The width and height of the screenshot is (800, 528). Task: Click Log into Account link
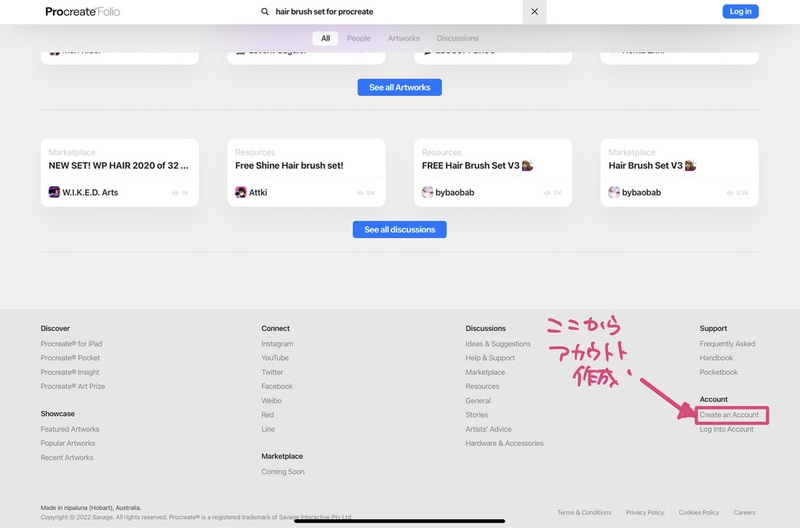pyautogui.click(x=727, y=429)
